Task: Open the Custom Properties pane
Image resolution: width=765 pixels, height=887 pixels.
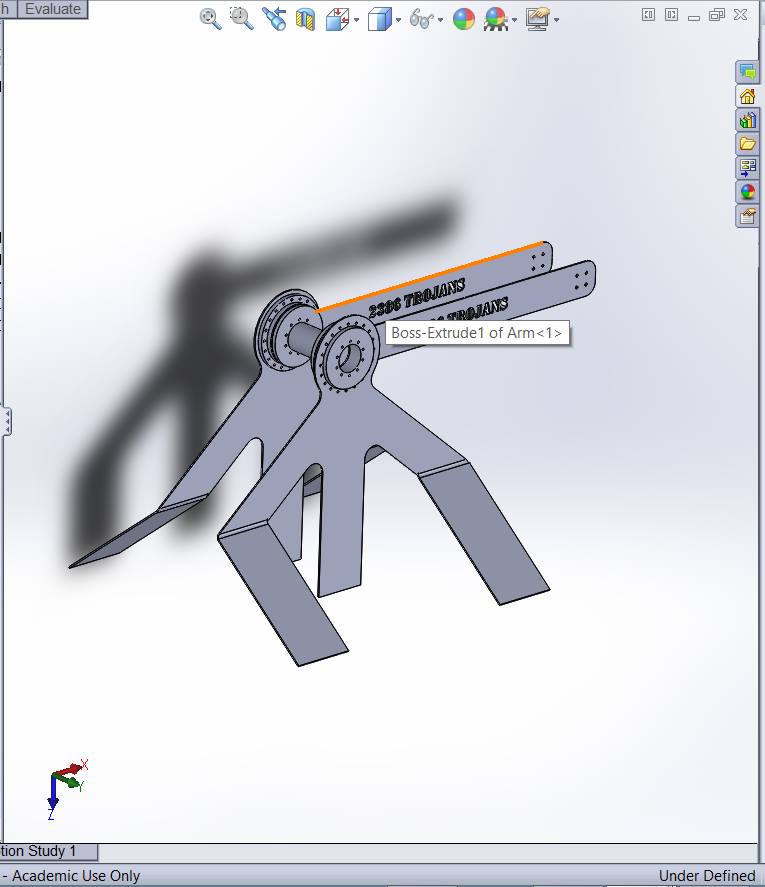Action: pos(747,216)
